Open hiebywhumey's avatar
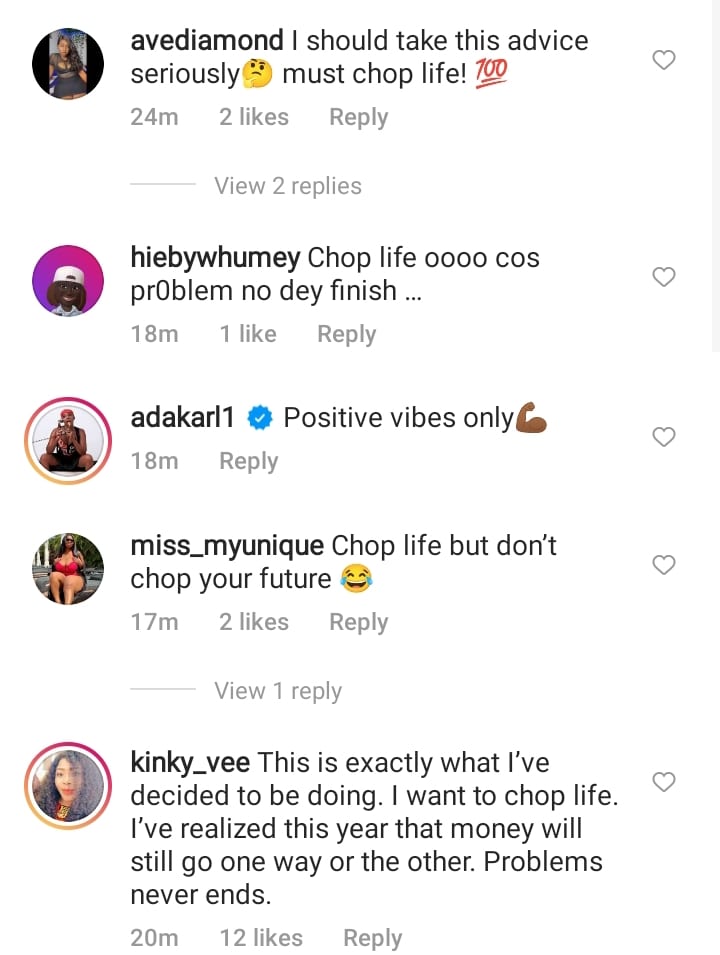The height and width of the screenshot is (955, 720). point(68,280)
